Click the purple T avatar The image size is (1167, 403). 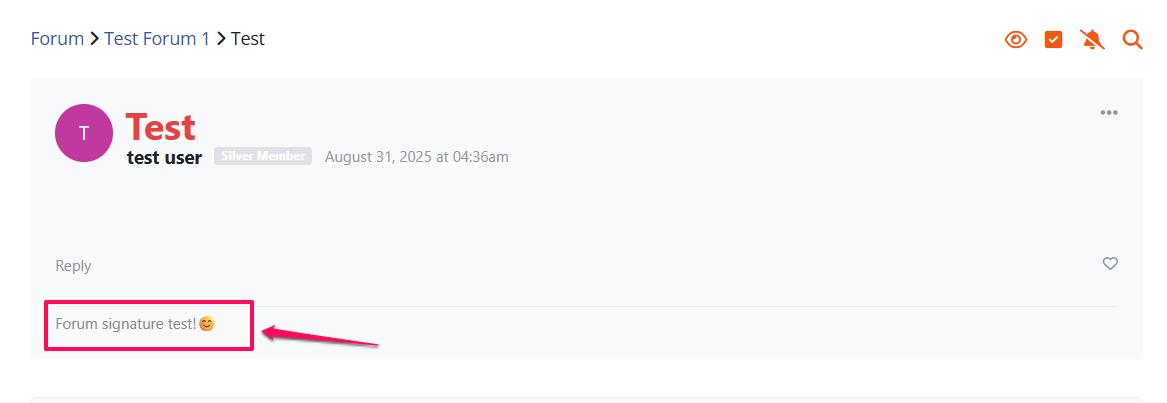pos(84,133)
